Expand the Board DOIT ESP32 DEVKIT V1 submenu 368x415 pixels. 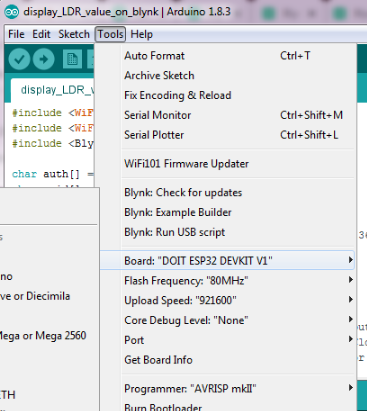pyautogui.click(x=228, y=260)
